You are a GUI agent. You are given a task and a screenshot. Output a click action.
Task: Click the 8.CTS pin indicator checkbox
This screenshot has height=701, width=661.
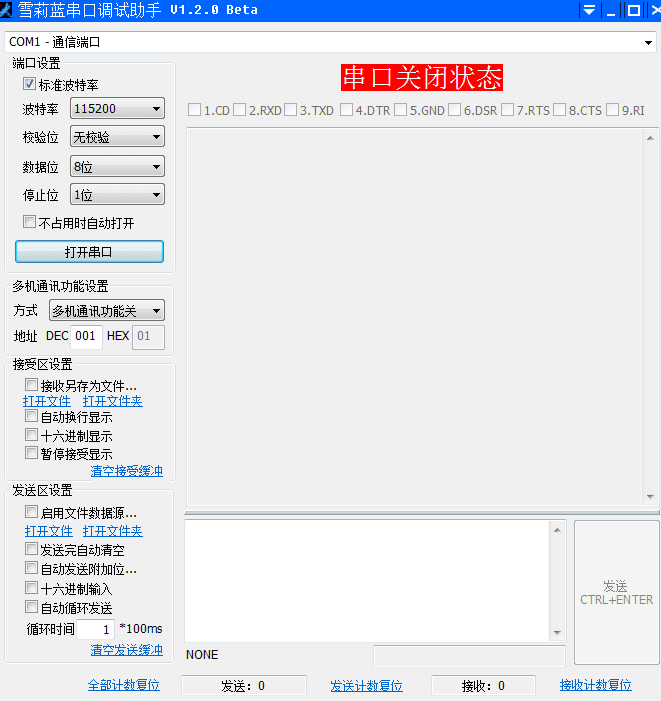[x=560, y=110]
